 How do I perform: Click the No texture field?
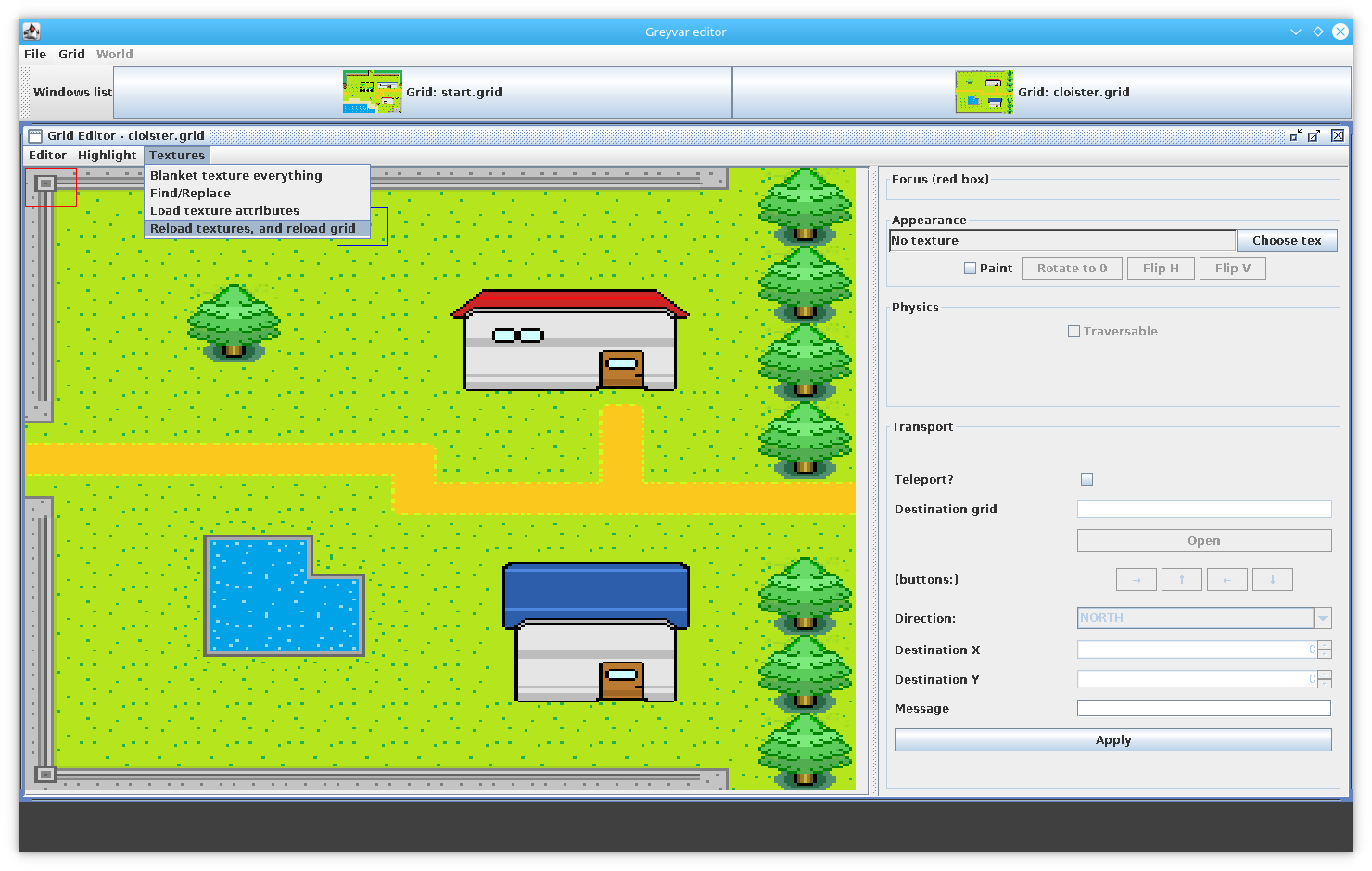1062,241
